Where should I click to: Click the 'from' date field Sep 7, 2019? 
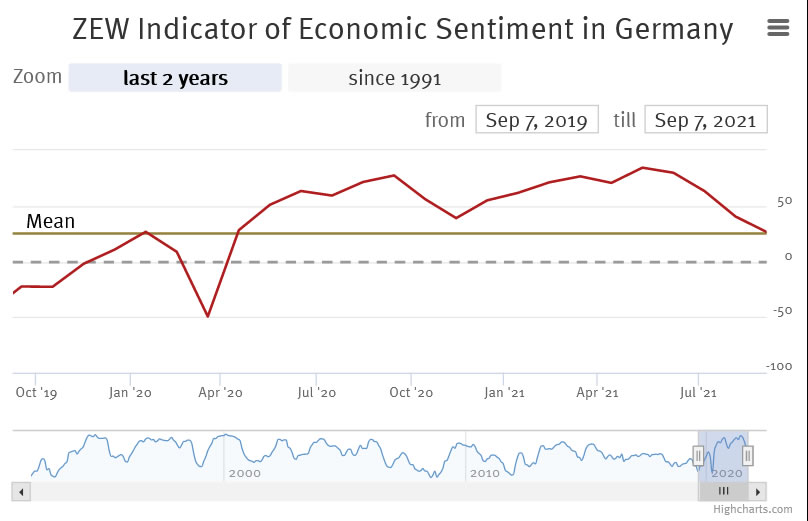536,120
